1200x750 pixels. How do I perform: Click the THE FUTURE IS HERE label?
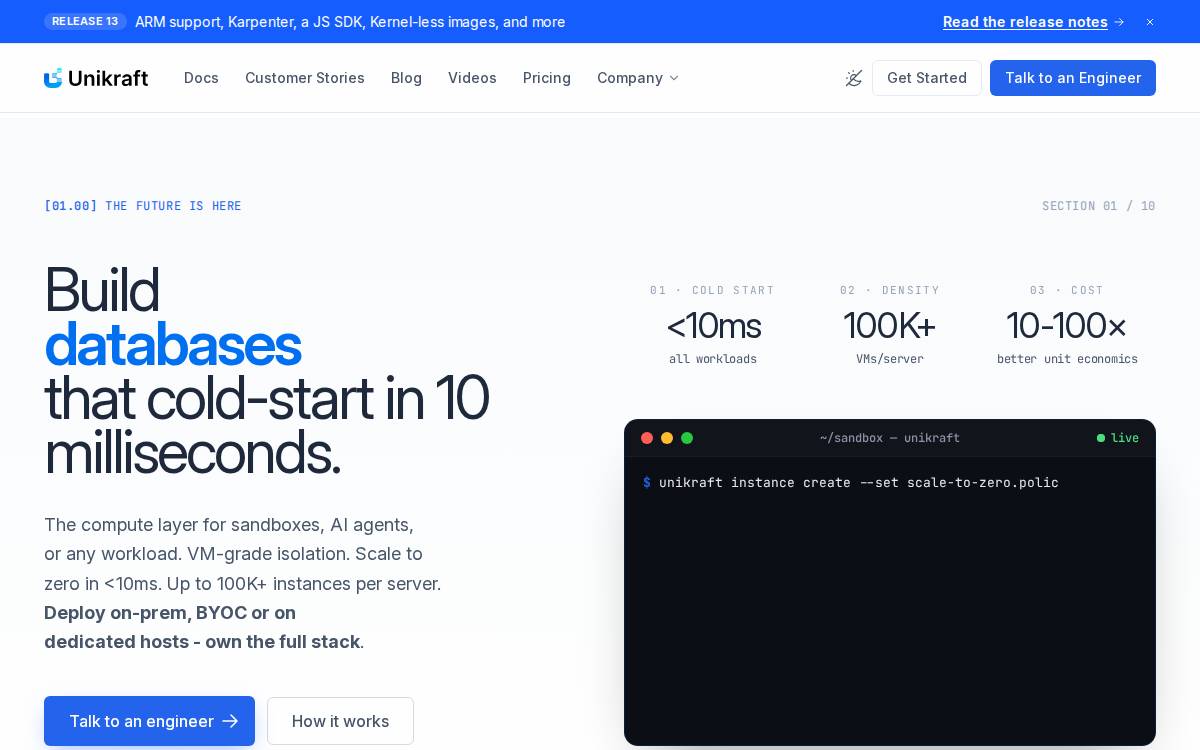click(x=173, y=206)
